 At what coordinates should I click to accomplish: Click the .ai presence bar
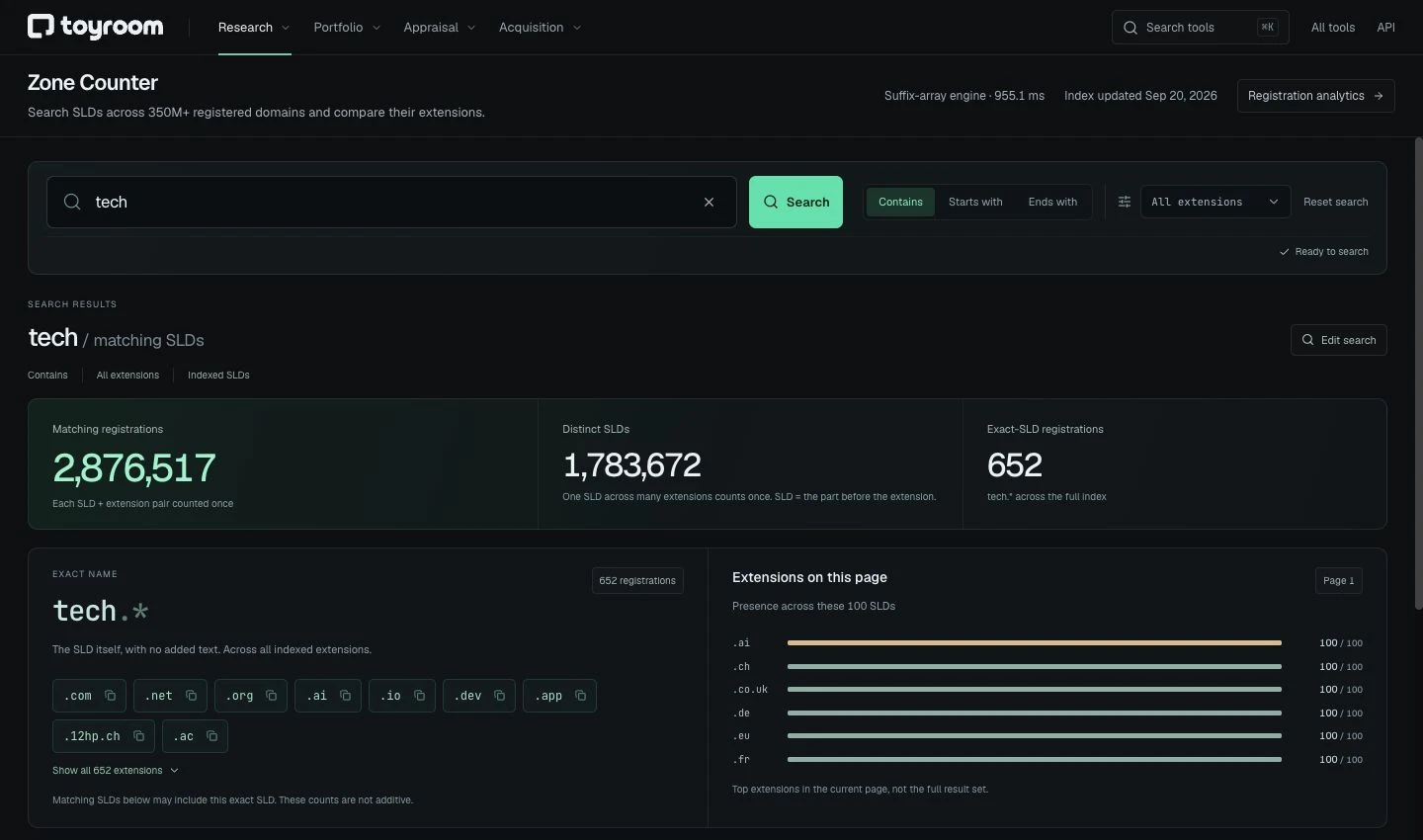click(x=1035, y=643)
